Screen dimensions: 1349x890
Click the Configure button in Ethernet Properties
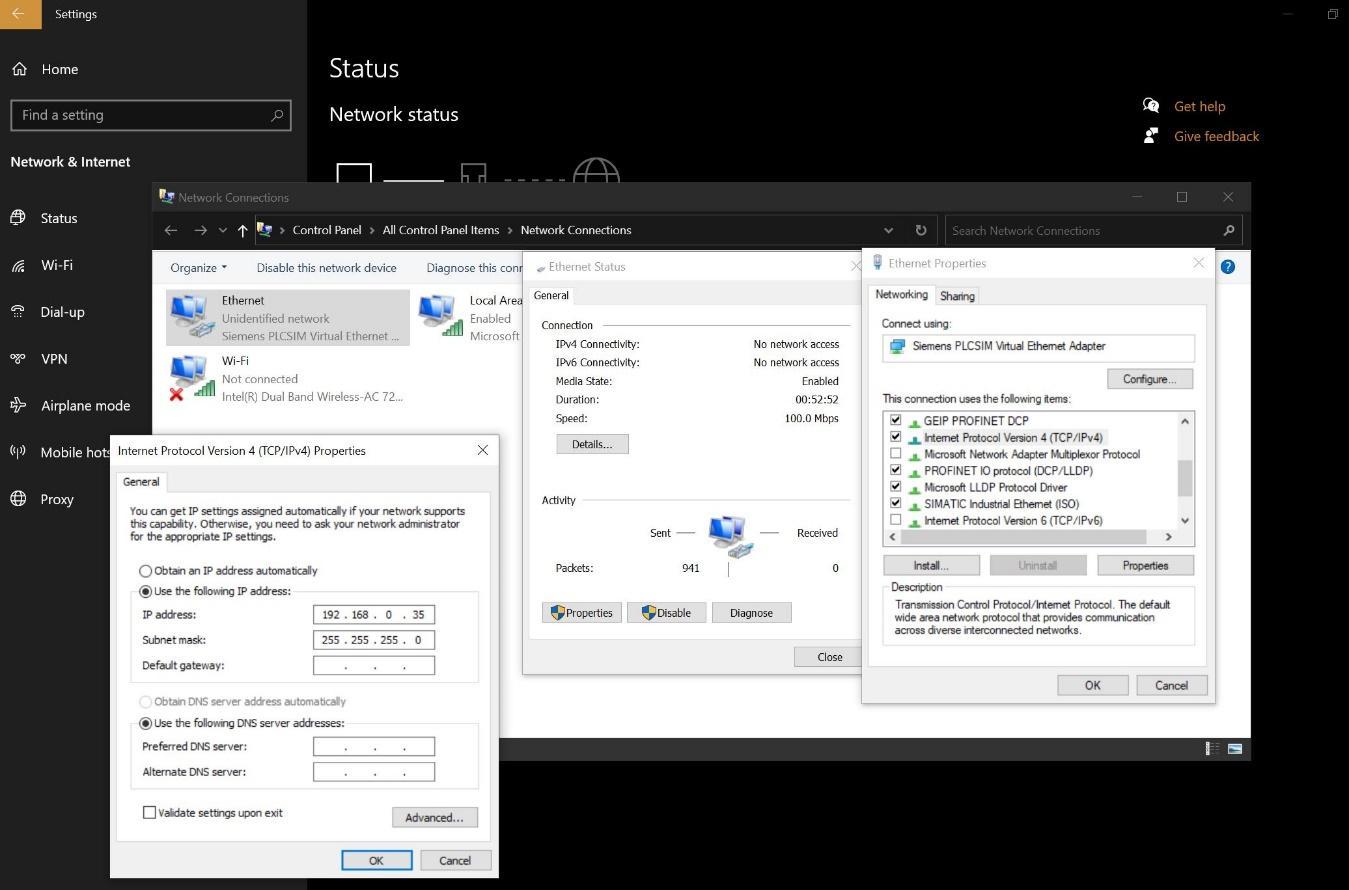click(1148, 378)
